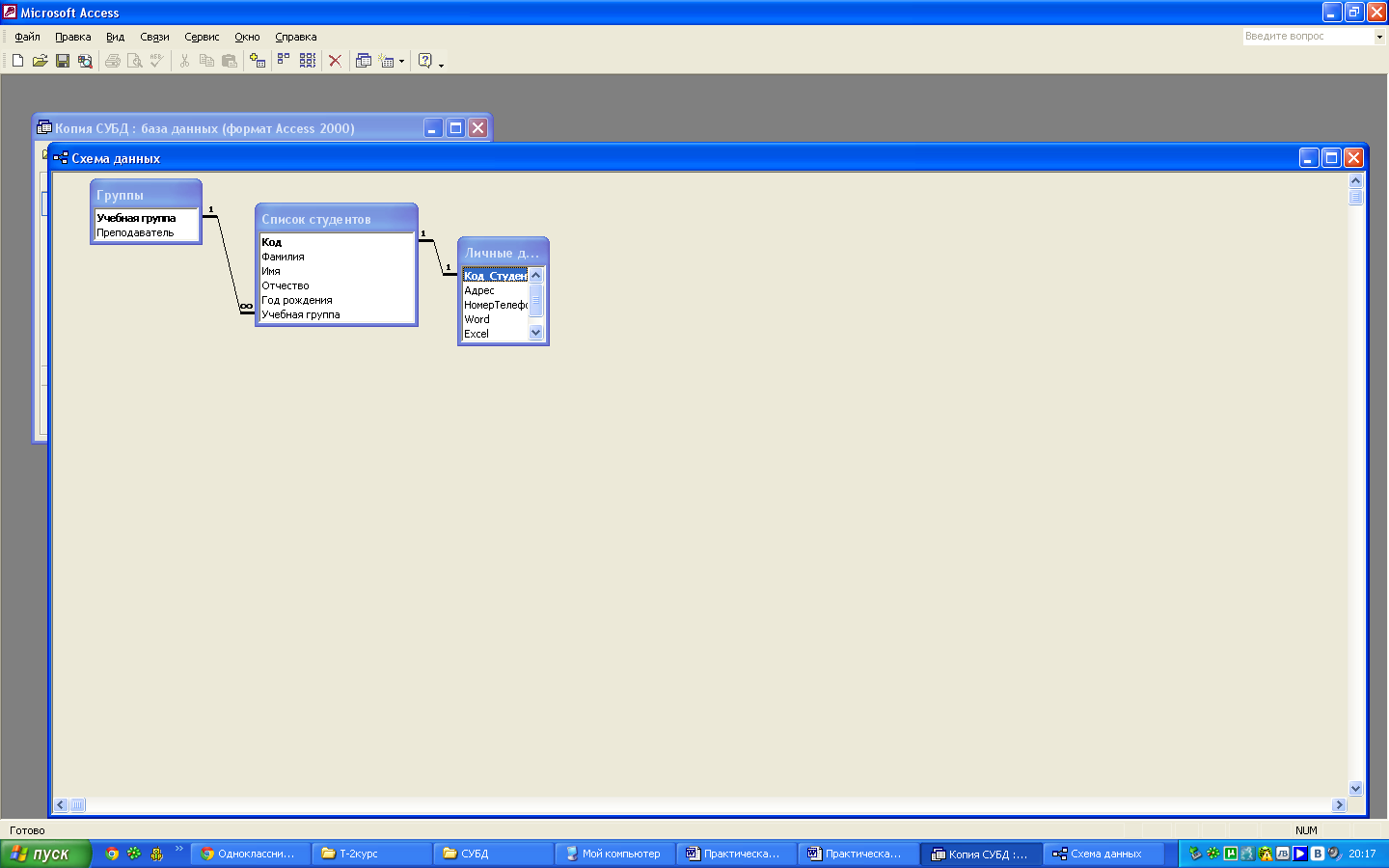Open toolbar options arrow after Help icon
The width and height of the screenshot is (1389, 868).
coord(442,64)
